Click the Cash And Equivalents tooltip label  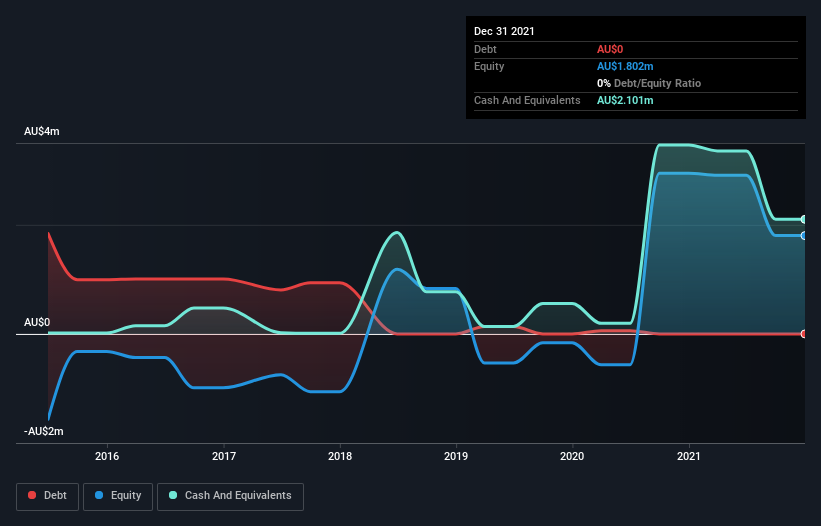(527, 100)
